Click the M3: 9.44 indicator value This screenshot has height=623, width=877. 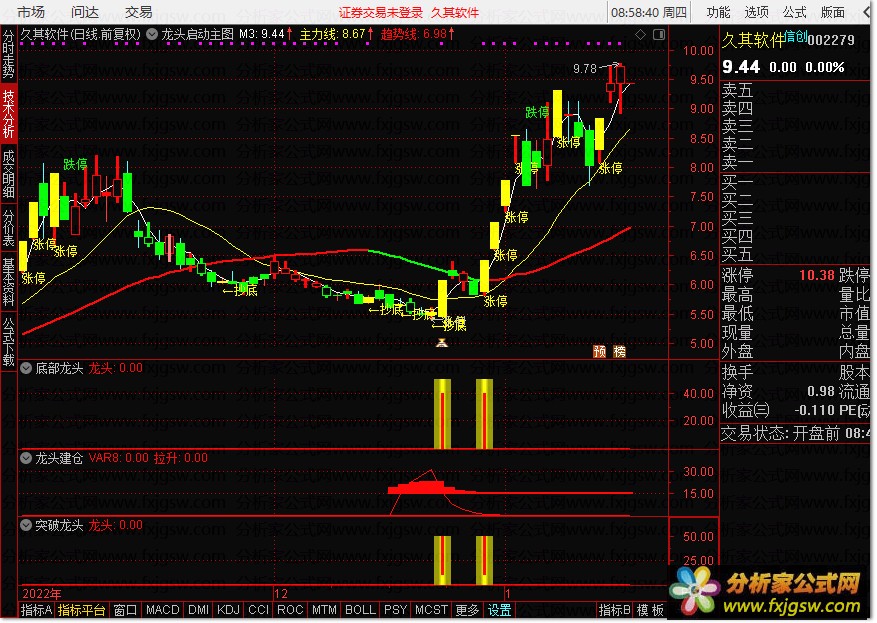(262, 34)
